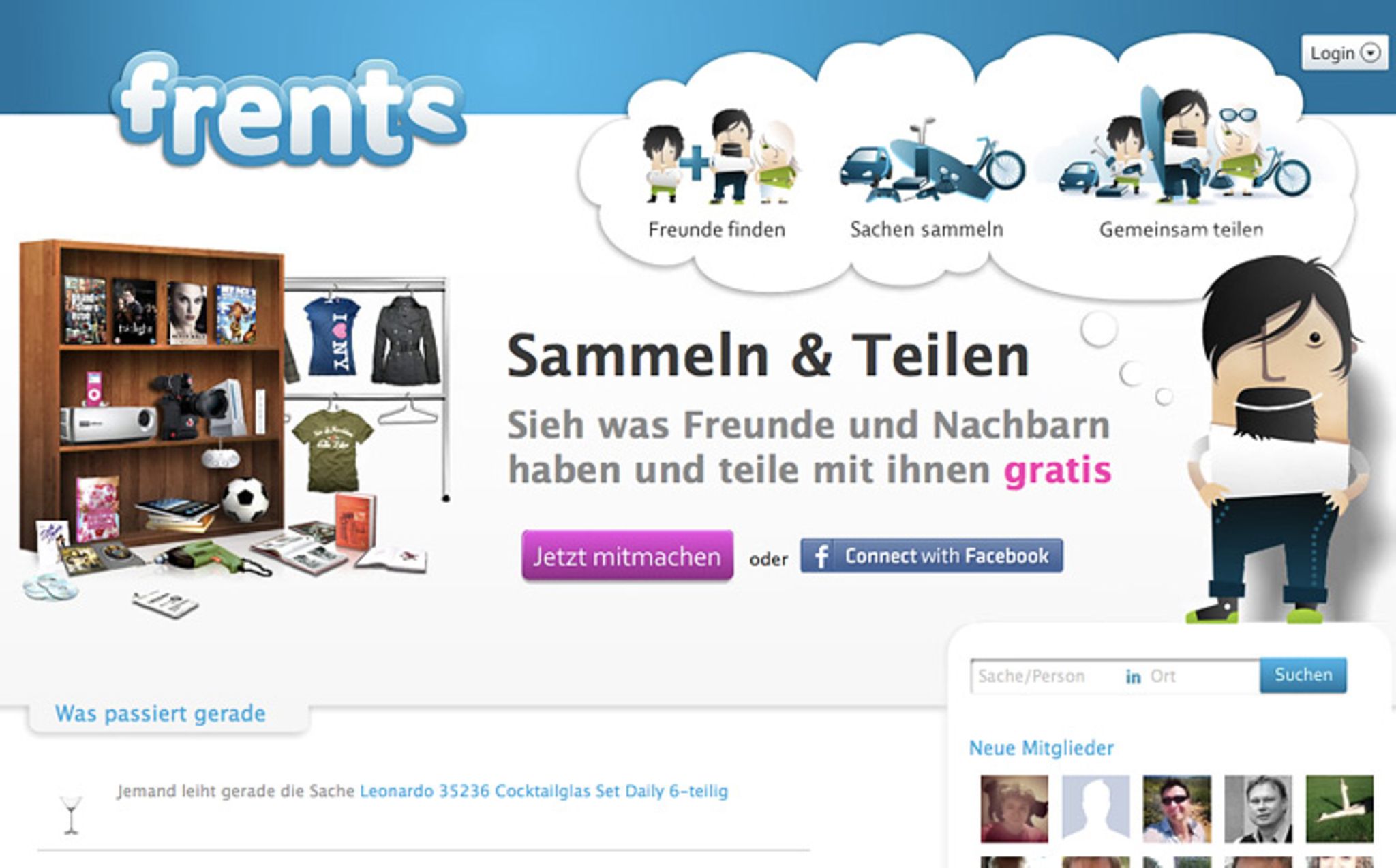Focus the Ort location field
1396x868 pixels.
(x=1201, y=676)
